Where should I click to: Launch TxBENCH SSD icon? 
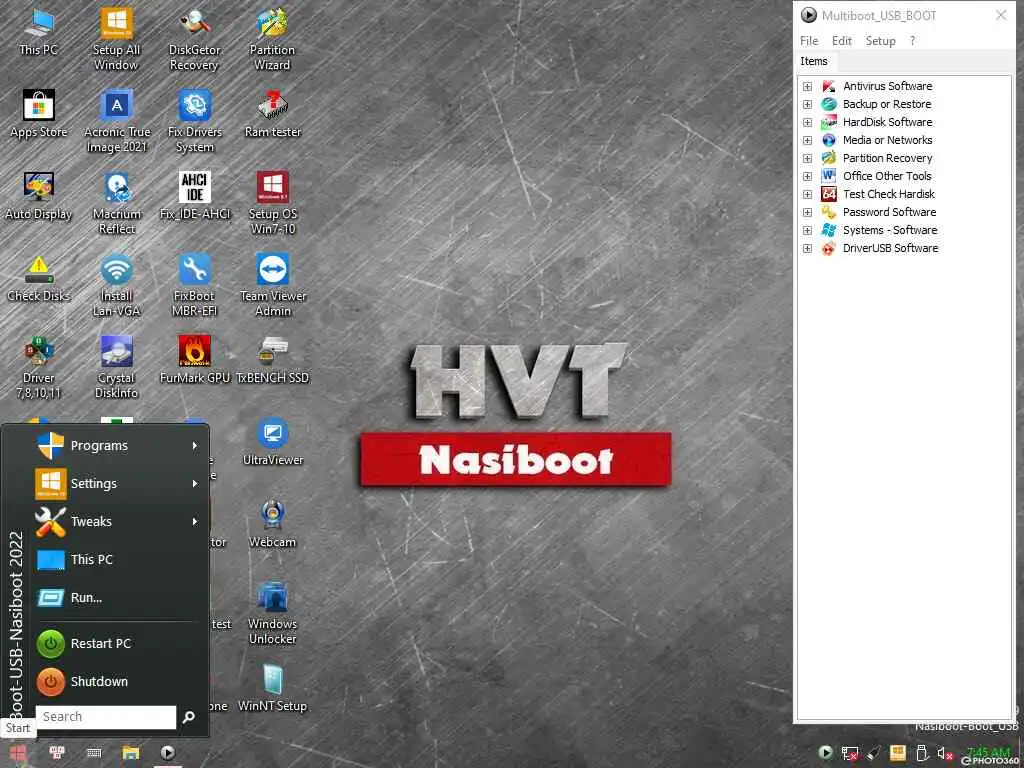click(272, 360)
